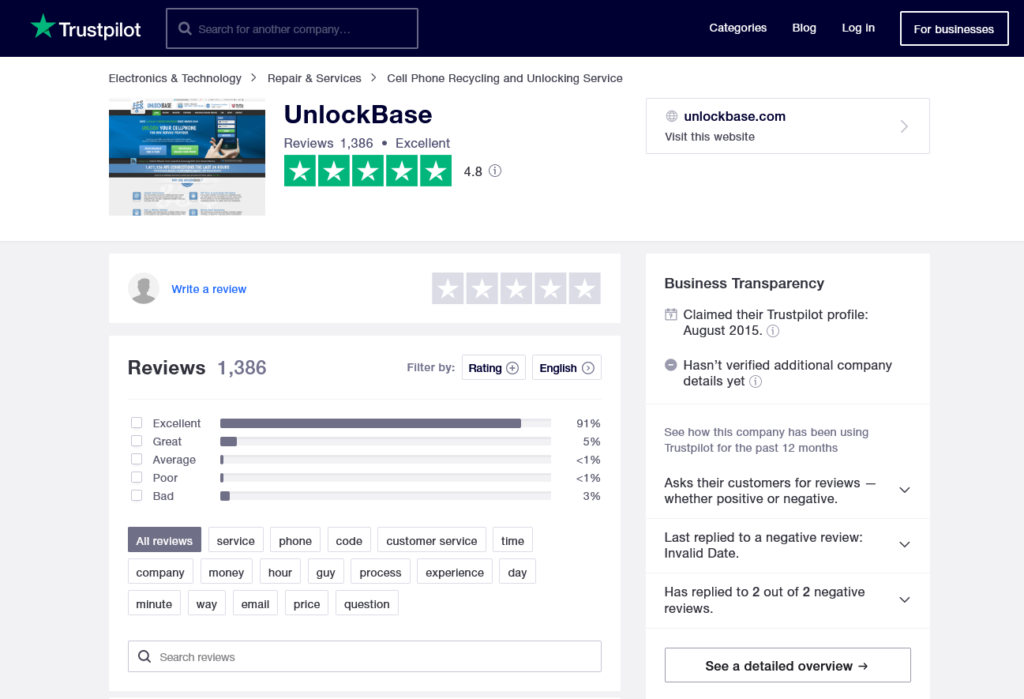Filter reviews by 'company' tag
Viewport: 1024px width, 699px height.
(x=161, y=572)
